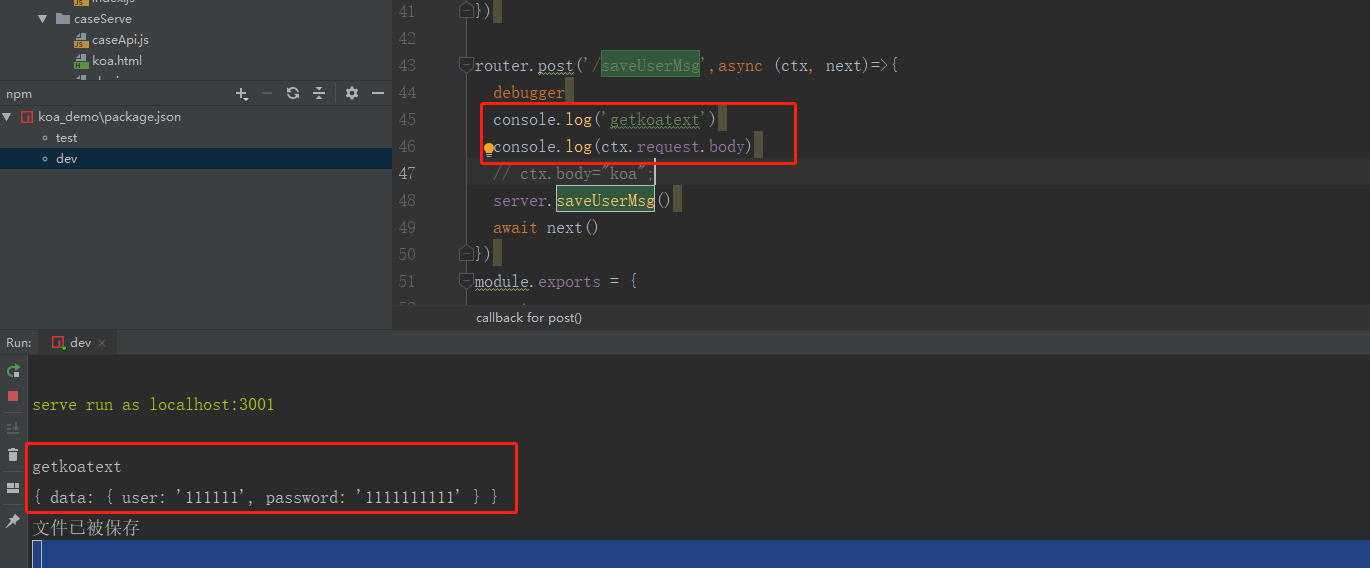The height and width of the screenshot is (568, 1370).
Task: Click the Run: panel label
Action: click(18, 342)
